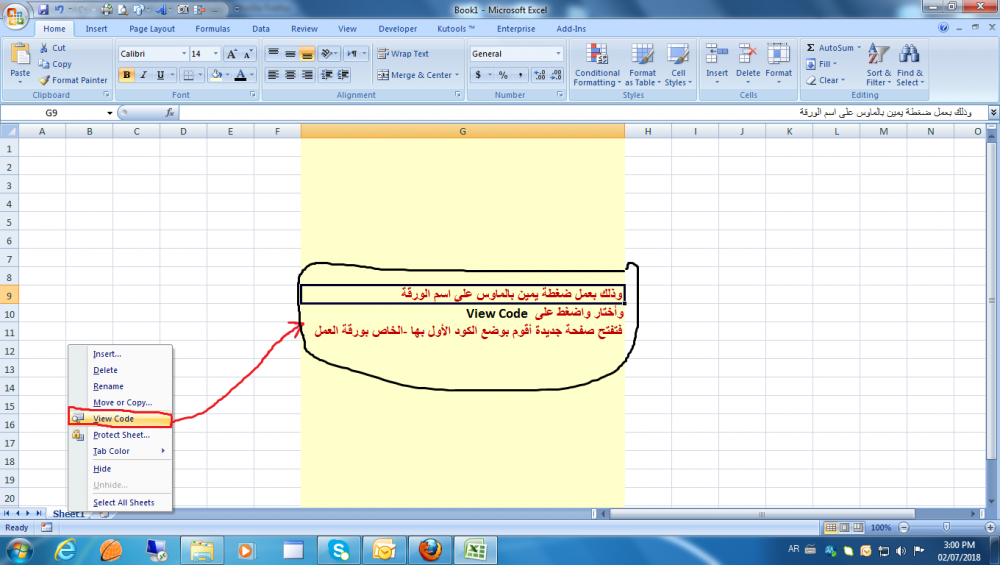The width and height of the screenshot is (1000, 565).
Task: Apply Comma Style
Action: pos(520,75)
